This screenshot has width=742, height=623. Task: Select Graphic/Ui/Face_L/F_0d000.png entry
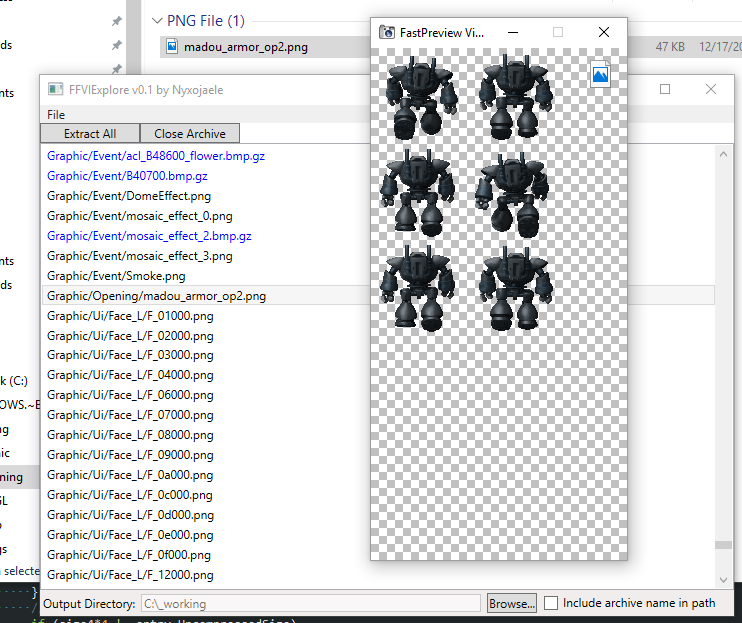click(x=130, y=515)
